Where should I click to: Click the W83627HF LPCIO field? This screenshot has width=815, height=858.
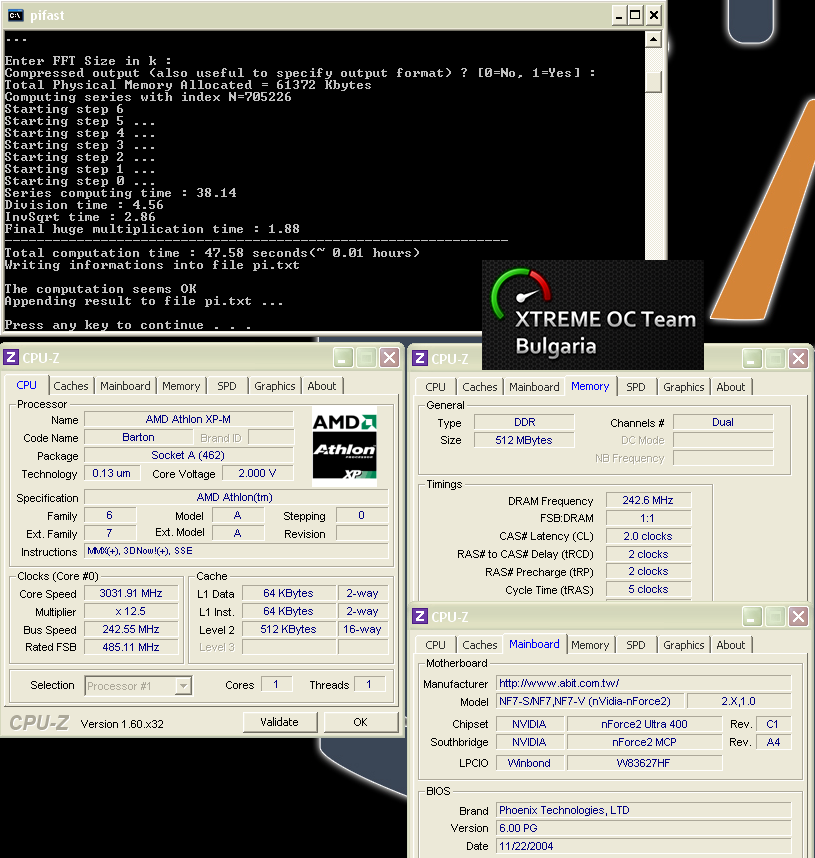[x=644, y=763]
